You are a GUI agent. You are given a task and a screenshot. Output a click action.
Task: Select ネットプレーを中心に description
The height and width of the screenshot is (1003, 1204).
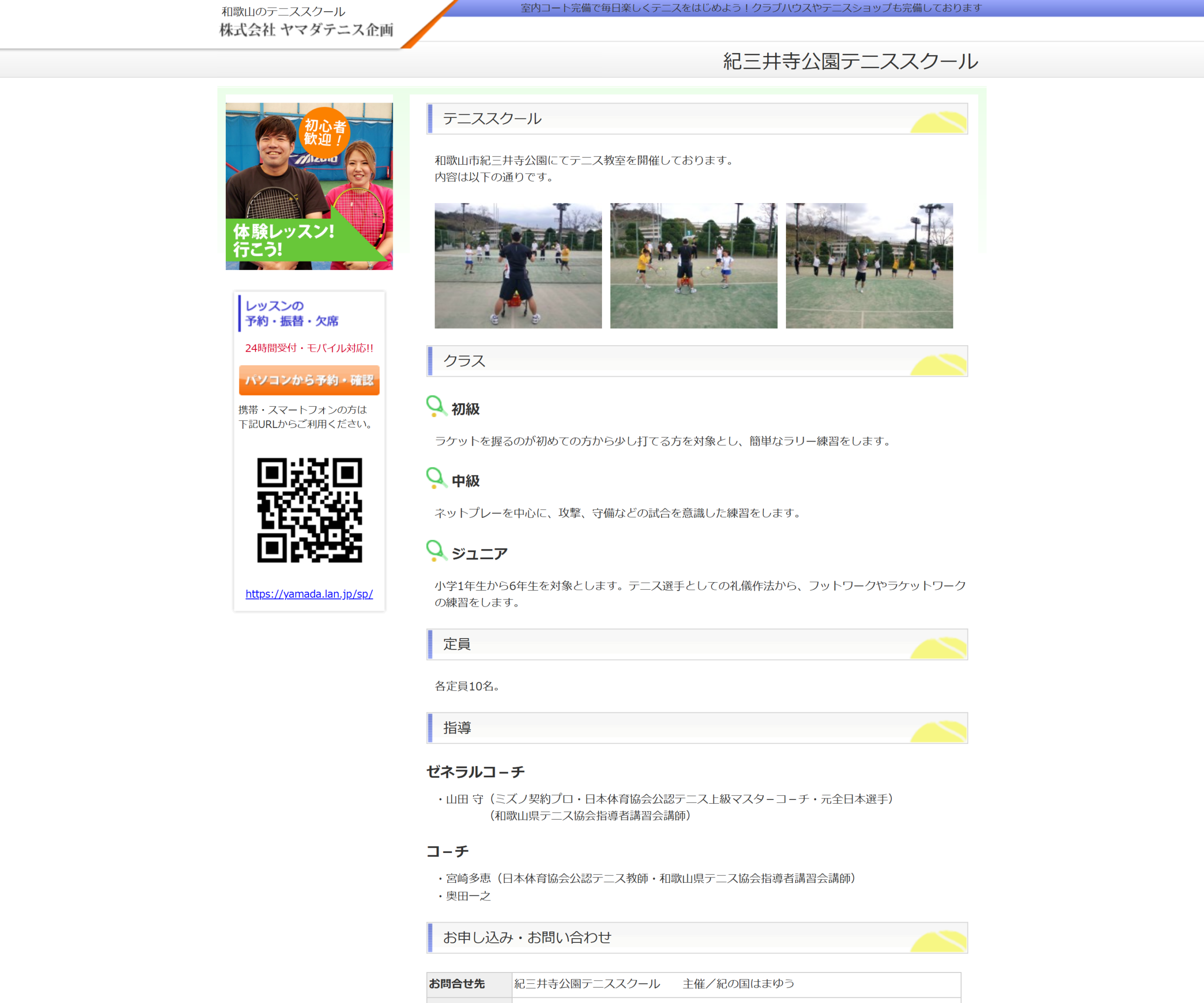[618, 513]
